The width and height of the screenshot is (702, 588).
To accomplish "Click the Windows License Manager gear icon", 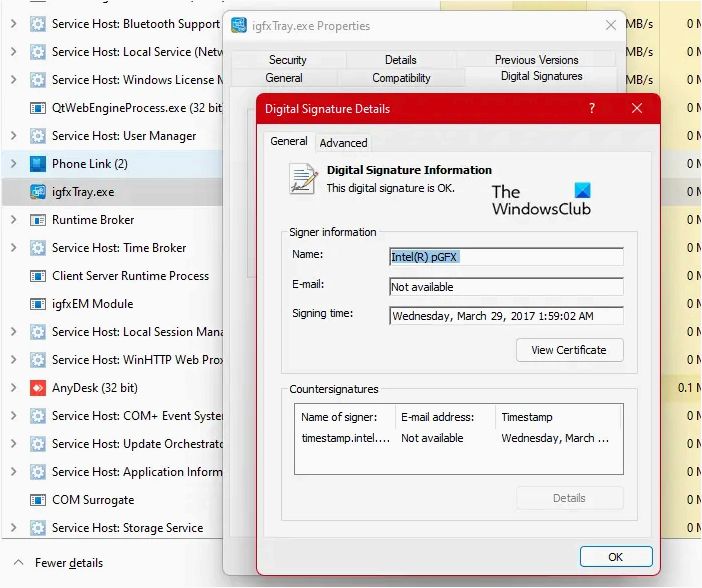I will (x=38, y=80).
